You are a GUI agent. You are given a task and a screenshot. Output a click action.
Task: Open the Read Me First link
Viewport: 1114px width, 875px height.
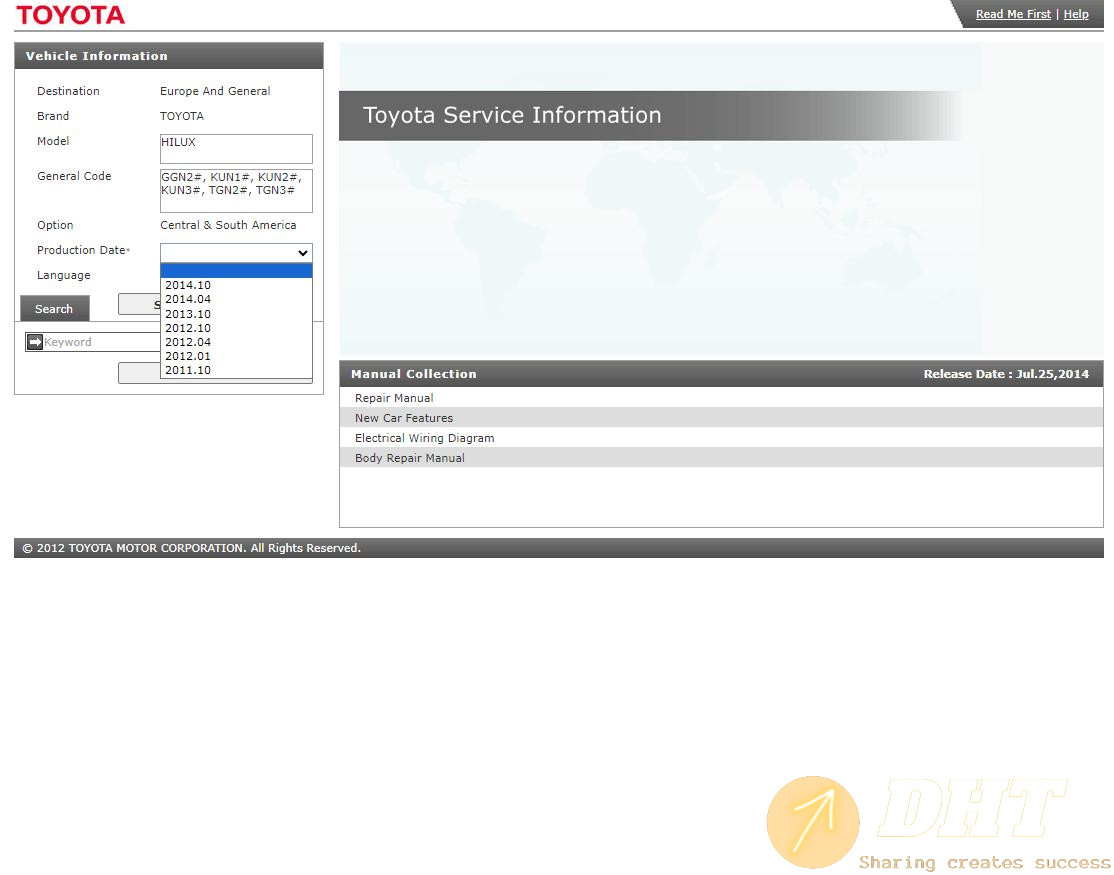click(x=1013, y=14)
